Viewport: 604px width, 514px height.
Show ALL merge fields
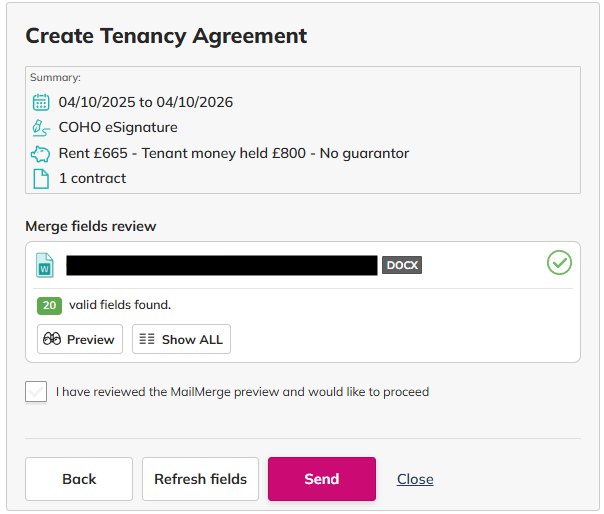coord(181,339)
